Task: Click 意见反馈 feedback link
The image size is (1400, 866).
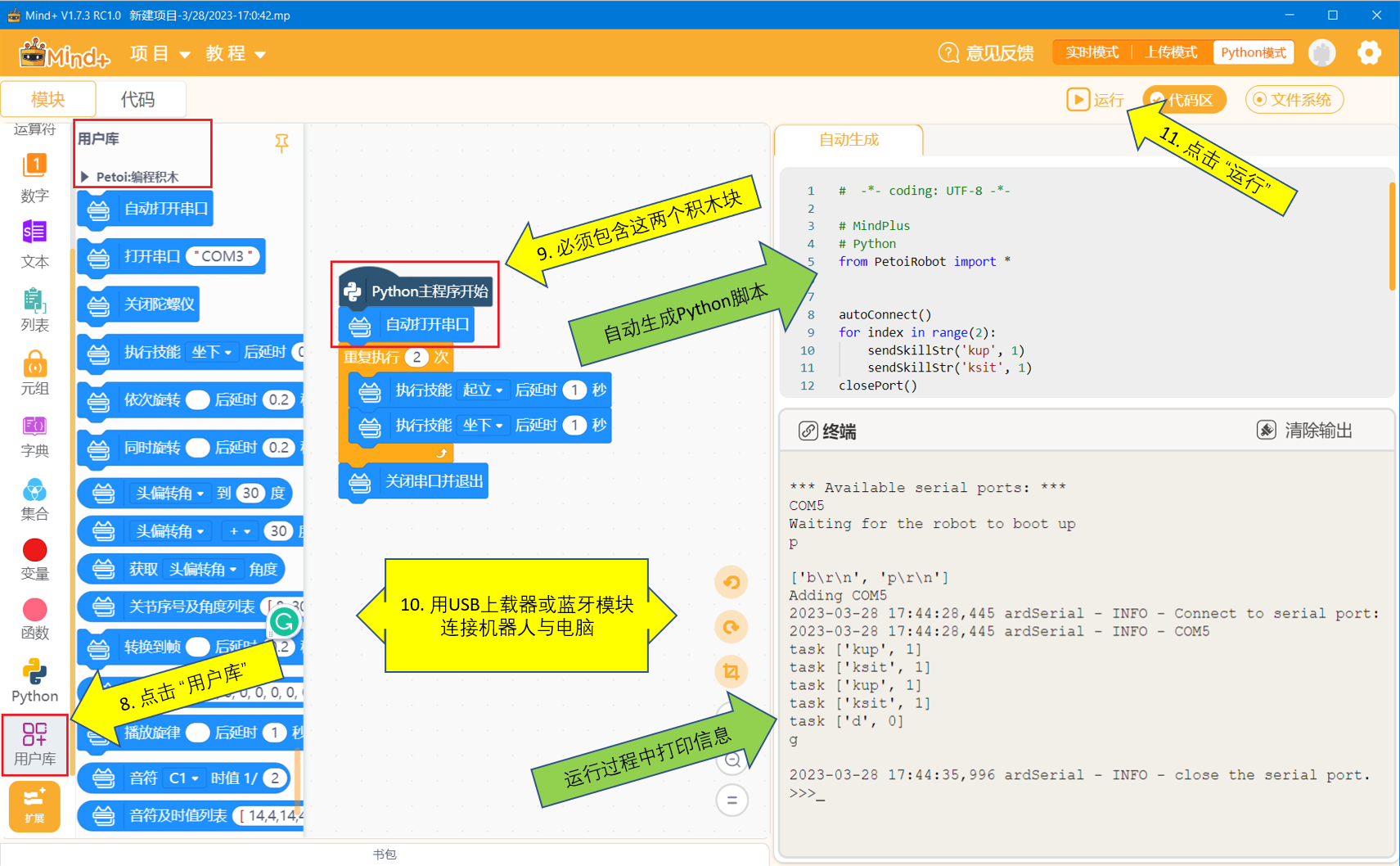Action: tap(1000, 53)
